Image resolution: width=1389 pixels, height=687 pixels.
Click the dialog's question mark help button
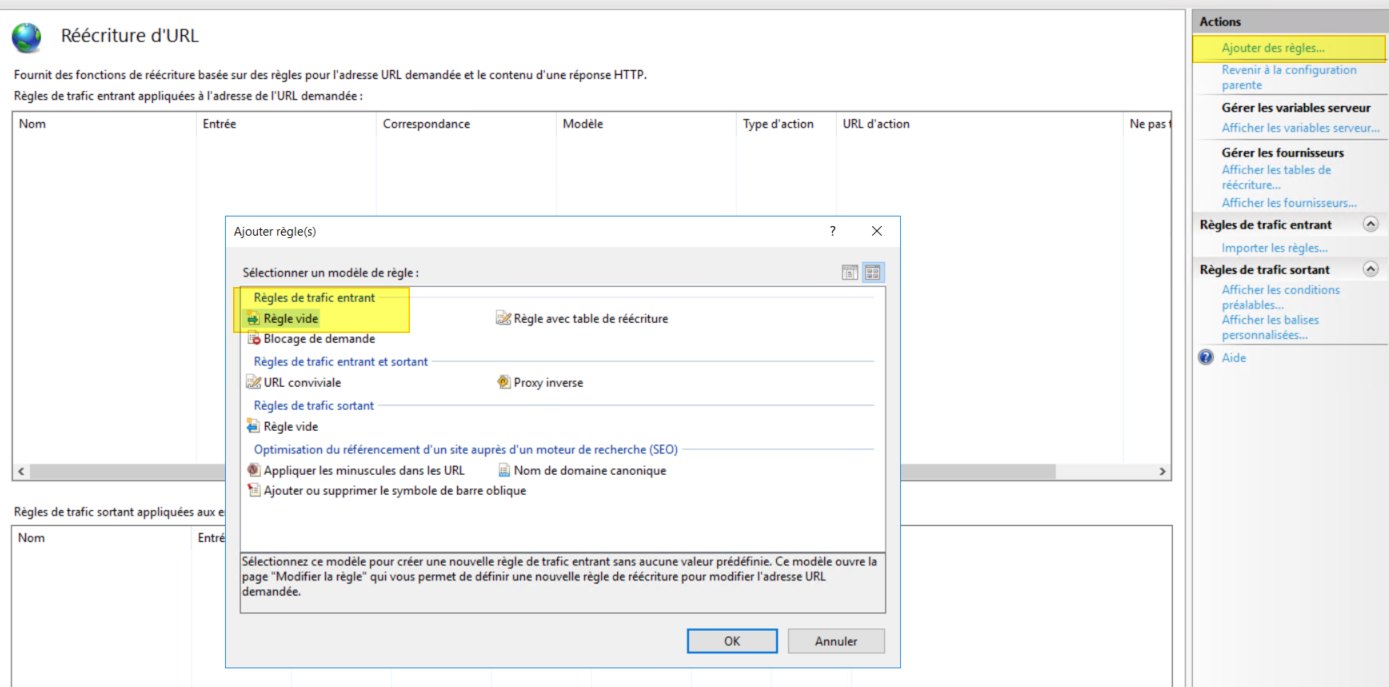(x=832, y=231)
